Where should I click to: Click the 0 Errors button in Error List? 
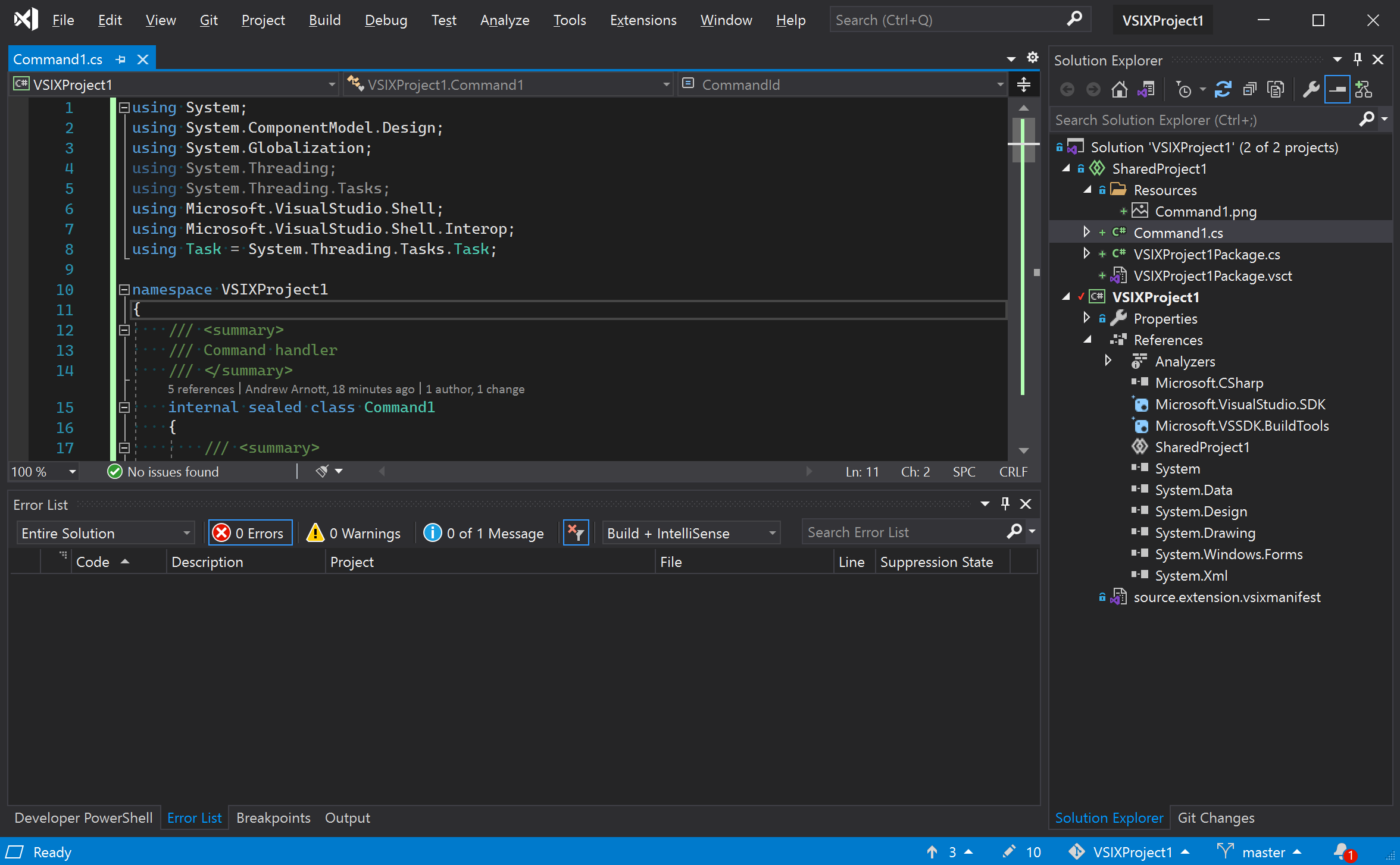249,531
